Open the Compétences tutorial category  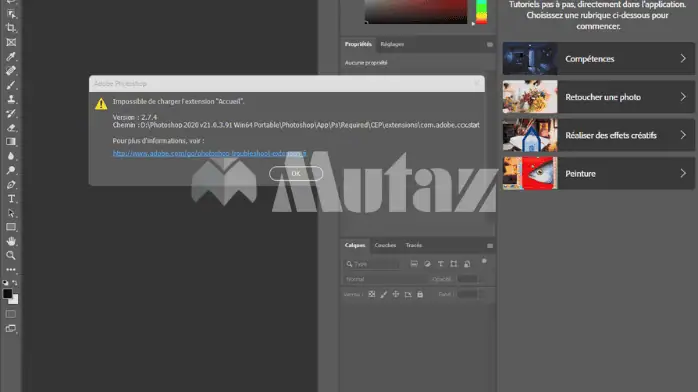click(598, 58)
